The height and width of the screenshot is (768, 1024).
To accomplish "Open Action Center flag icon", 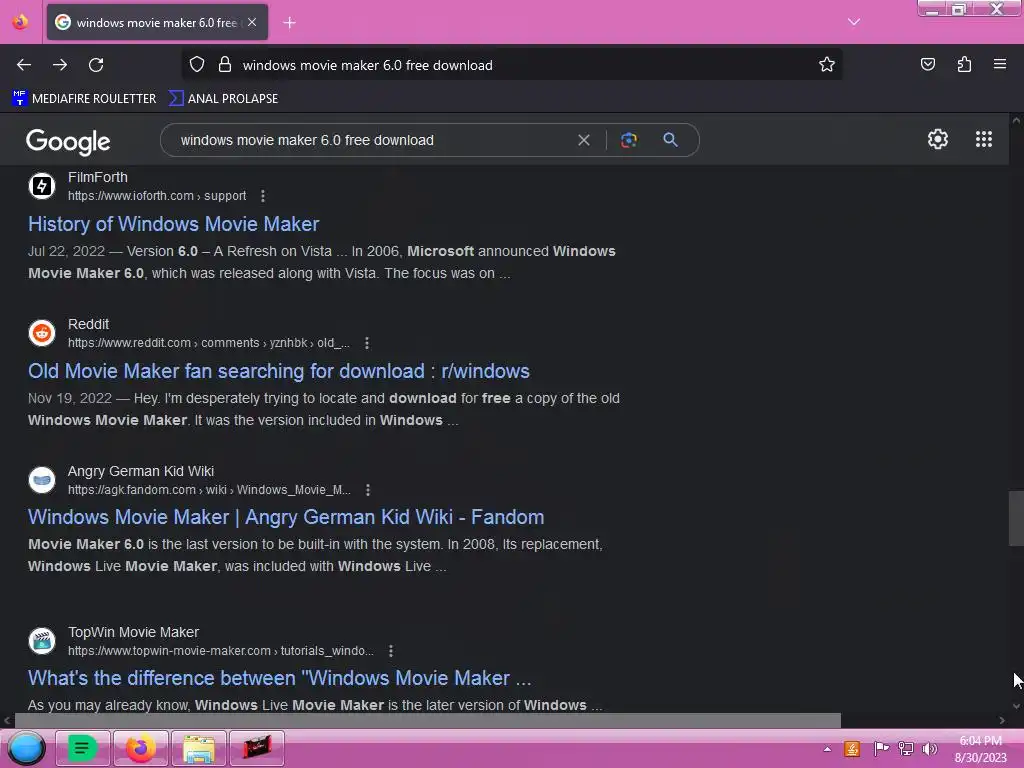I will click(x=880, y=749).
